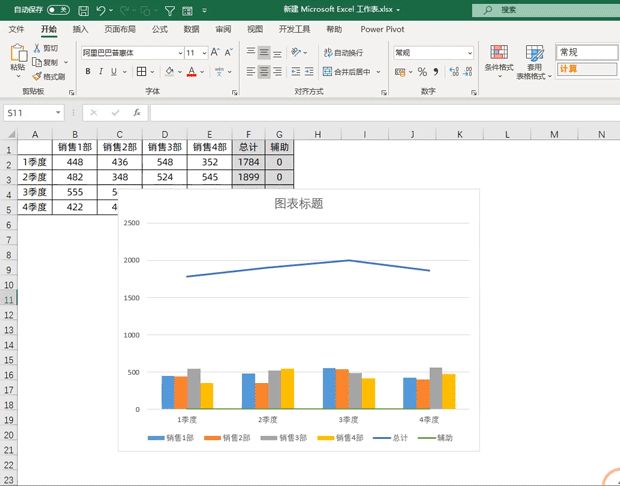The image size is (620, 486).
Task: Click the Undo arrow icon
Action: [102, 10]
